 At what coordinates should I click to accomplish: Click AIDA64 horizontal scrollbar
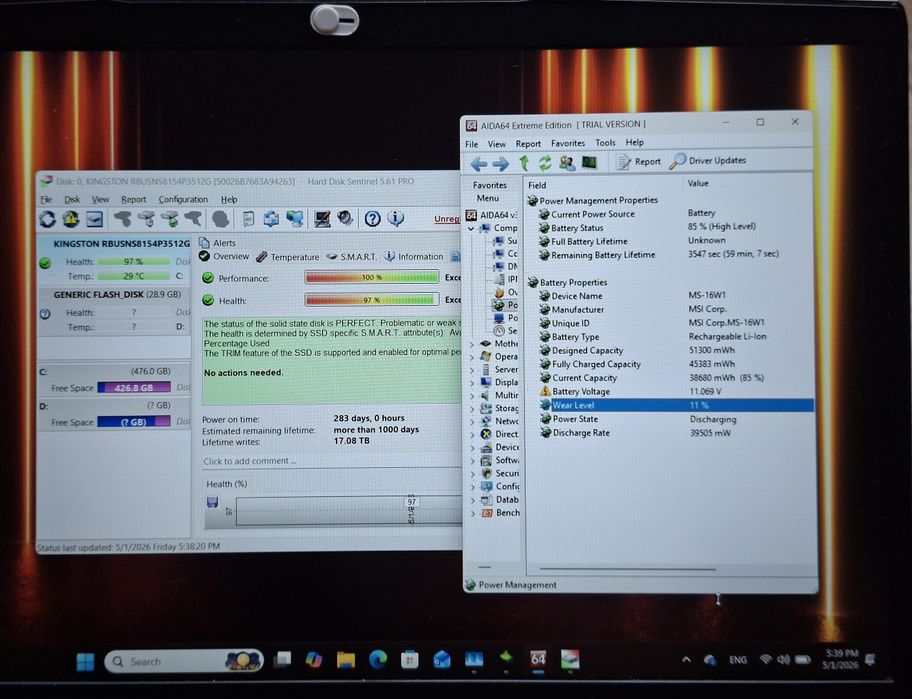(628, 569)
